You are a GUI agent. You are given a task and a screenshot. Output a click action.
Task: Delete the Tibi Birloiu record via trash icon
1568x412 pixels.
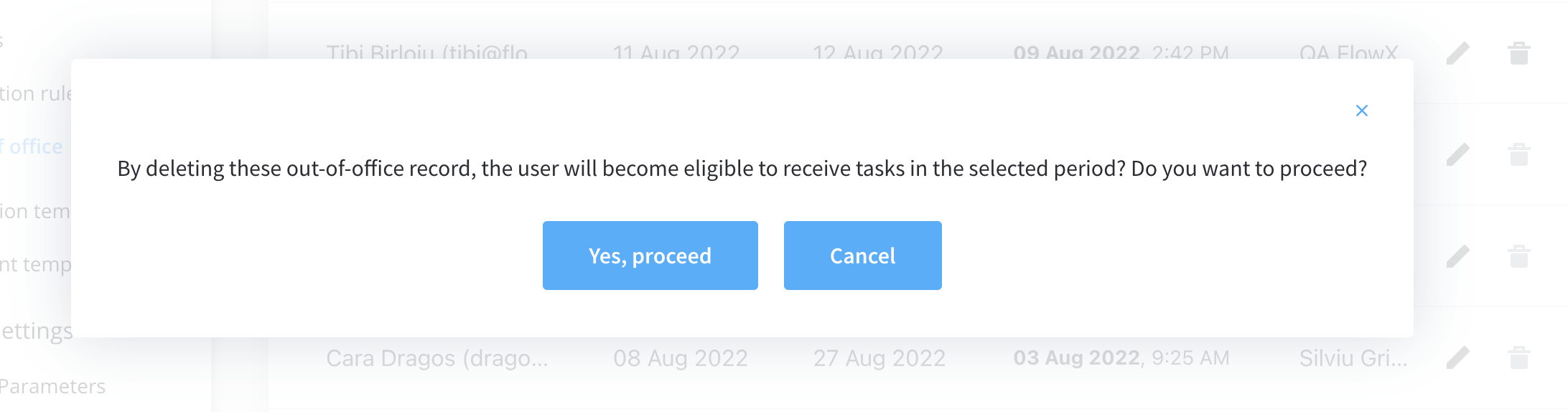[1518, 53]
